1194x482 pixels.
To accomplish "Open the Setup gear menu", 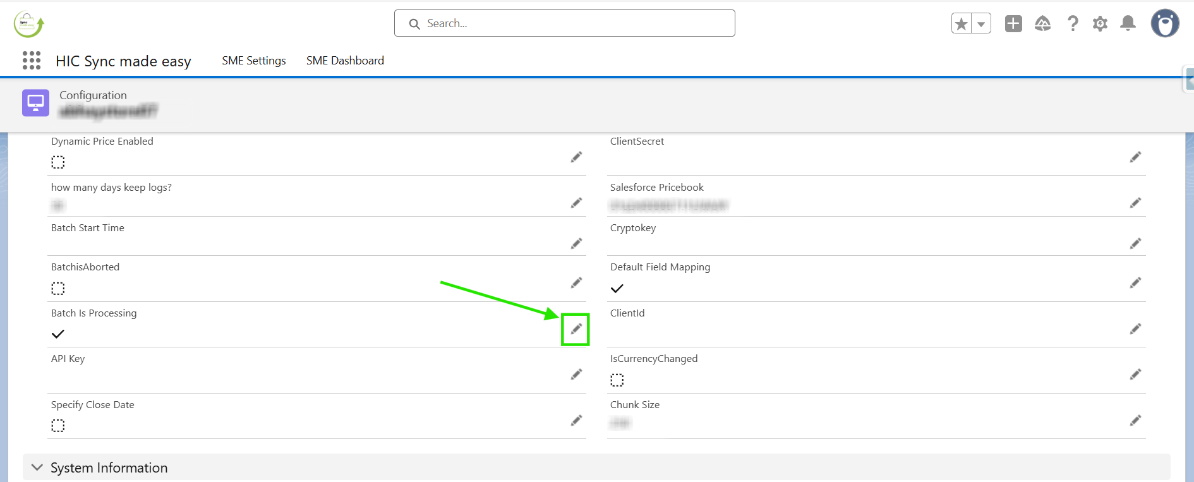I will pyautogui.click(x=1100, y=24).
